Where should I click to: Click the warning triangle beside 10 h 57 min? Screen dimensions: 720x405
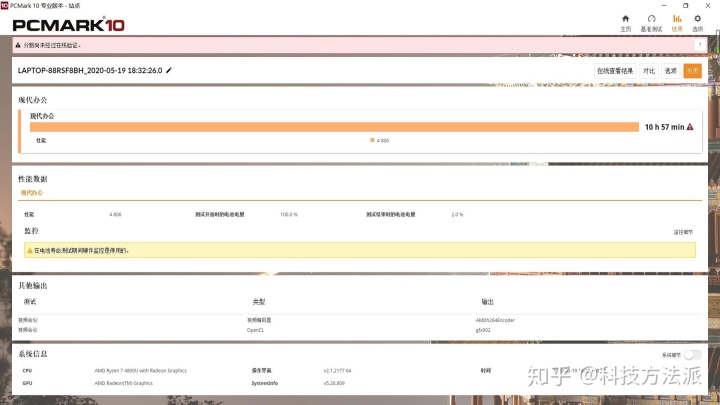pyautogui.click(x=690, y=127)
